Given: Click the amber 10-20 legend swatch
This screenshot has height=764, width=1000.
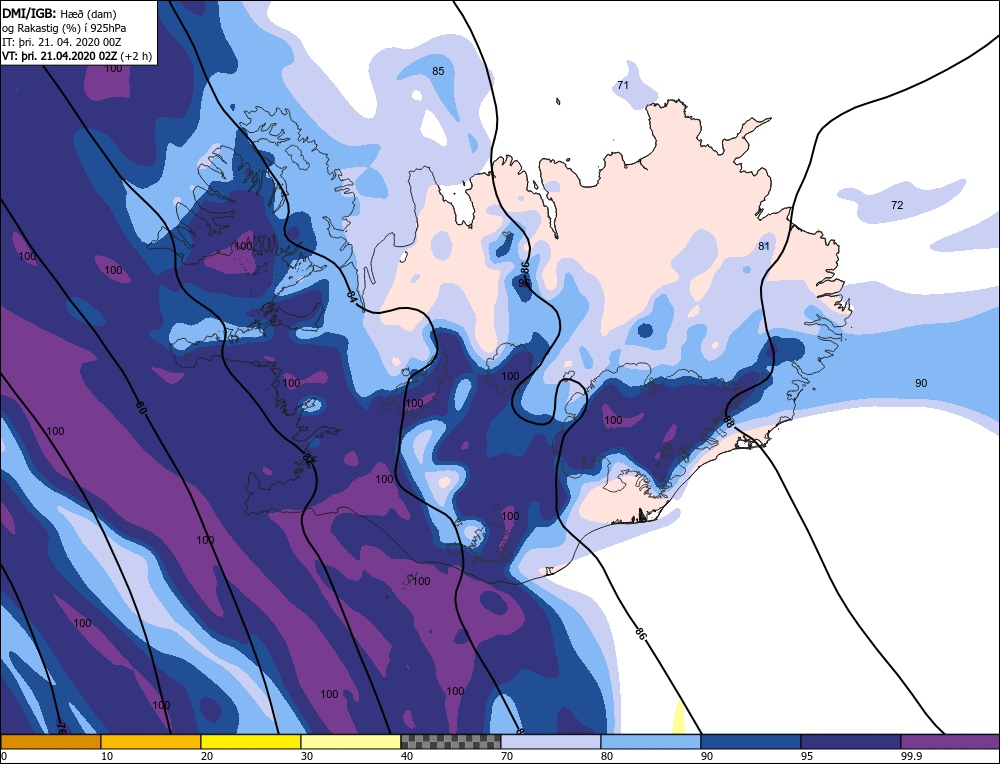Looking at the screenshot, I should (151, 742).
